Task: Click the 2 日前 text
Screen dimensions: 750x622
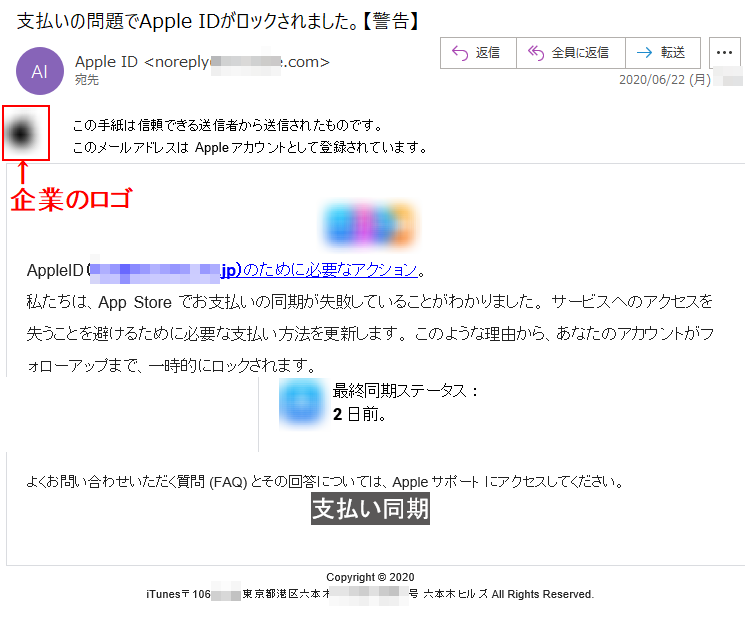Action: pyautogui.click(x=359, y=414)
